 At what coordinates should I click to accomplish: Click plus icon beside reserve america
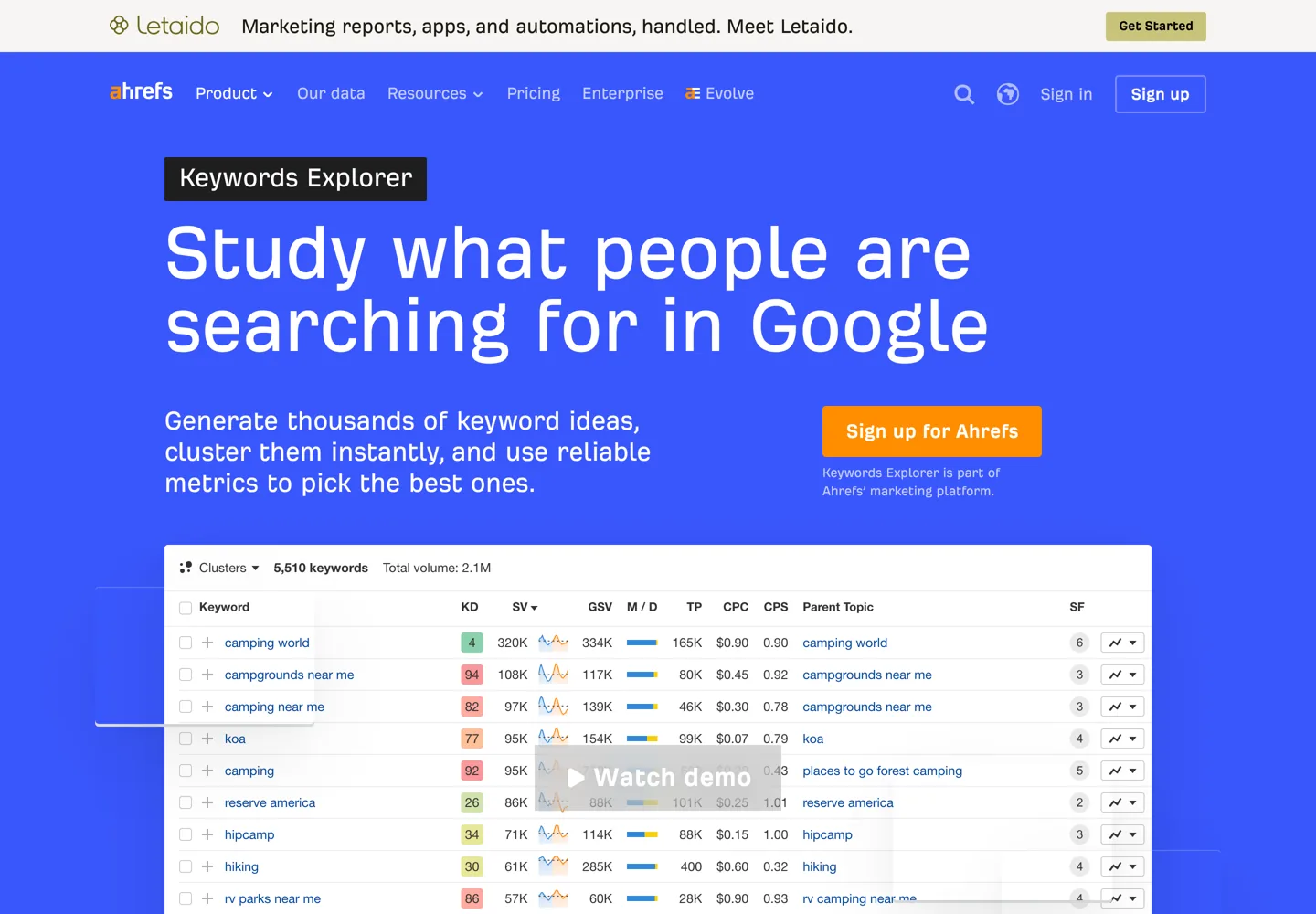tap(207, 802)
